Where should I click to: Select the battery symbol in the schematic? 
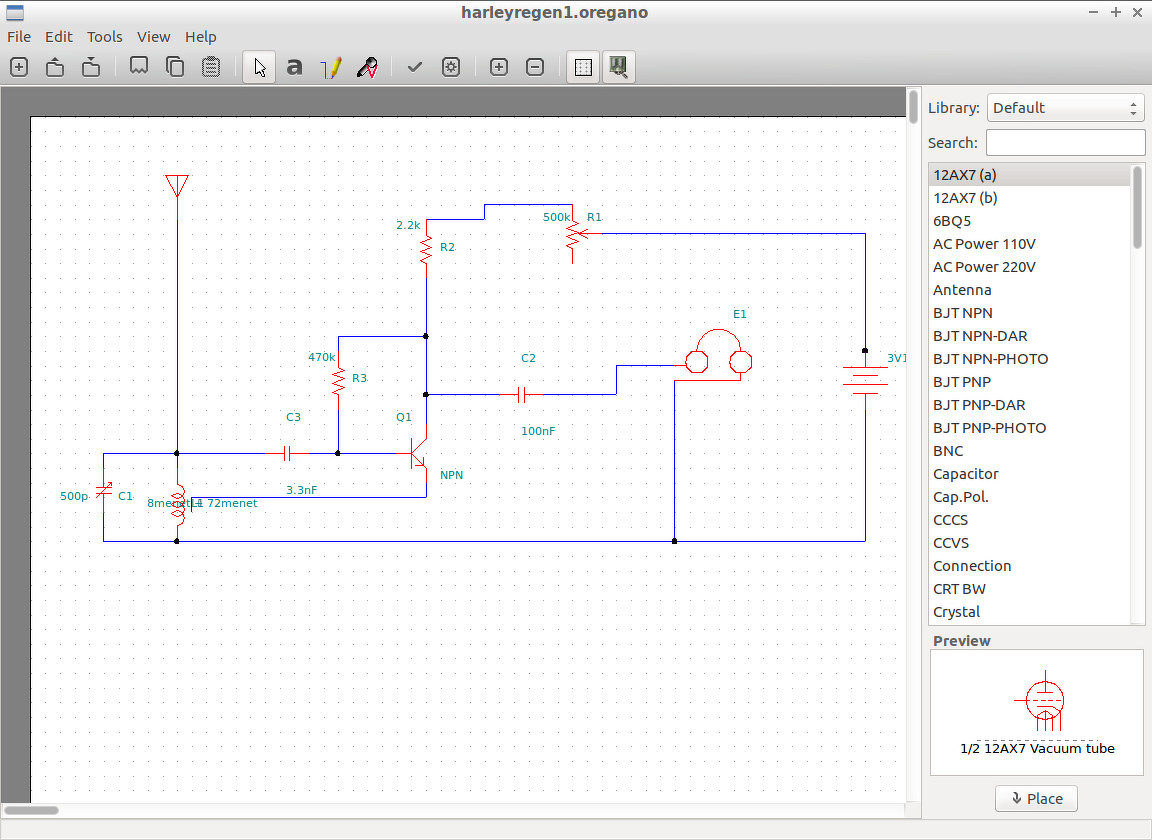point(865,380)
